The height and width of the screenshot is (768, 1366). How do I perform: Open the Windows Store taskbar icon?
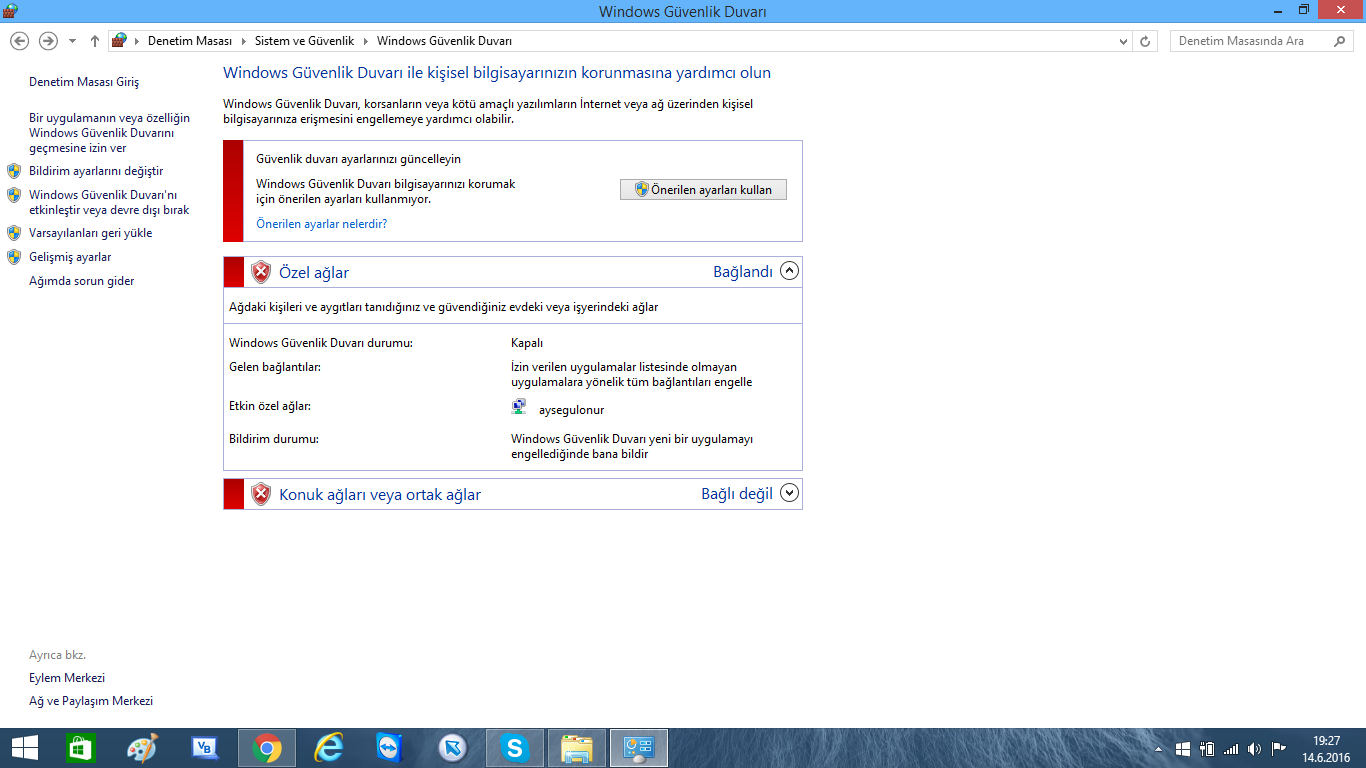click(x=81, y=748)
